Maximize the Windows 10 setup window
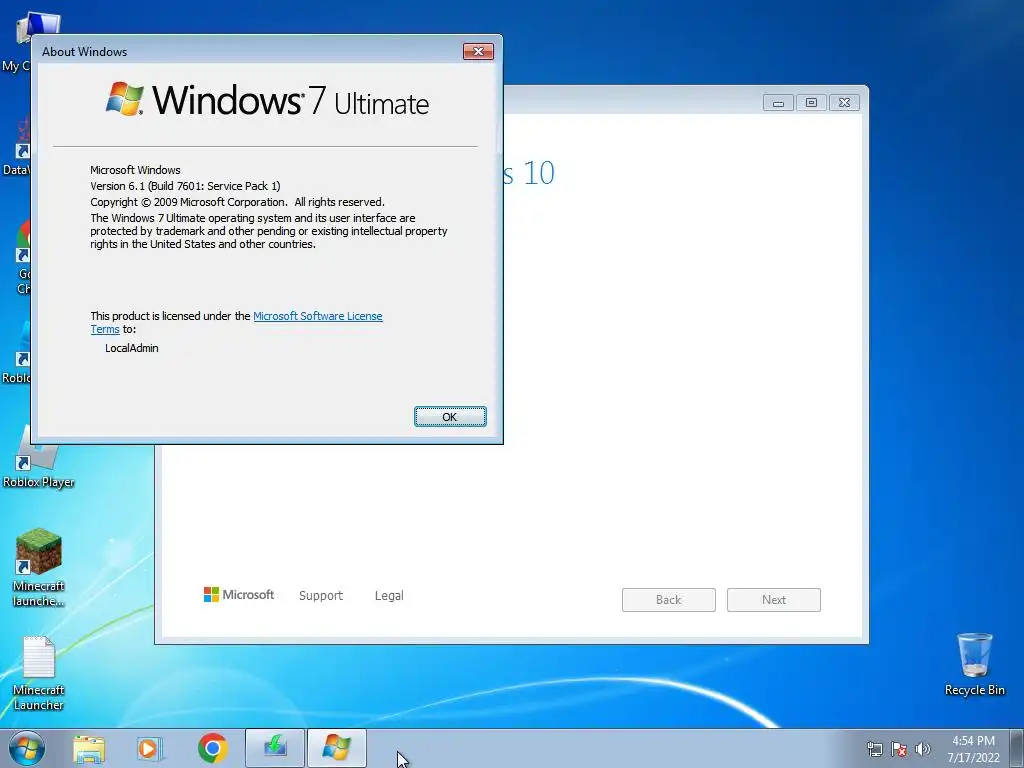This screenshot has height=768, width=1024. coord(811,103)
